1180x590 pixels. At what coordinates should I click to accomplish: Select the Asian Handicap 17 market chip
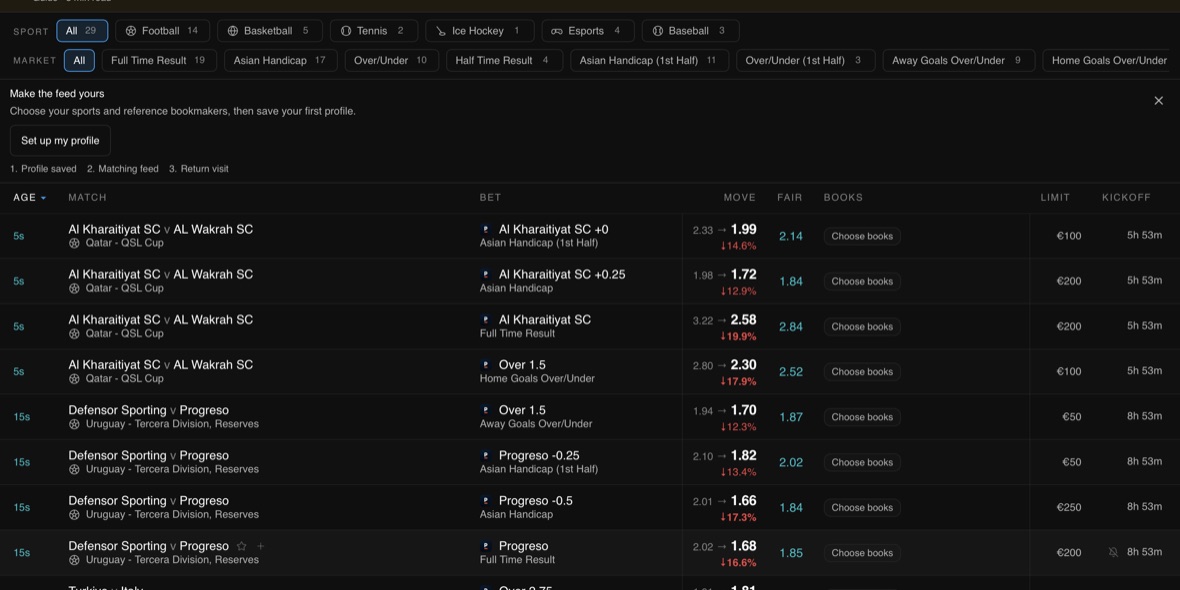point(280,60)
